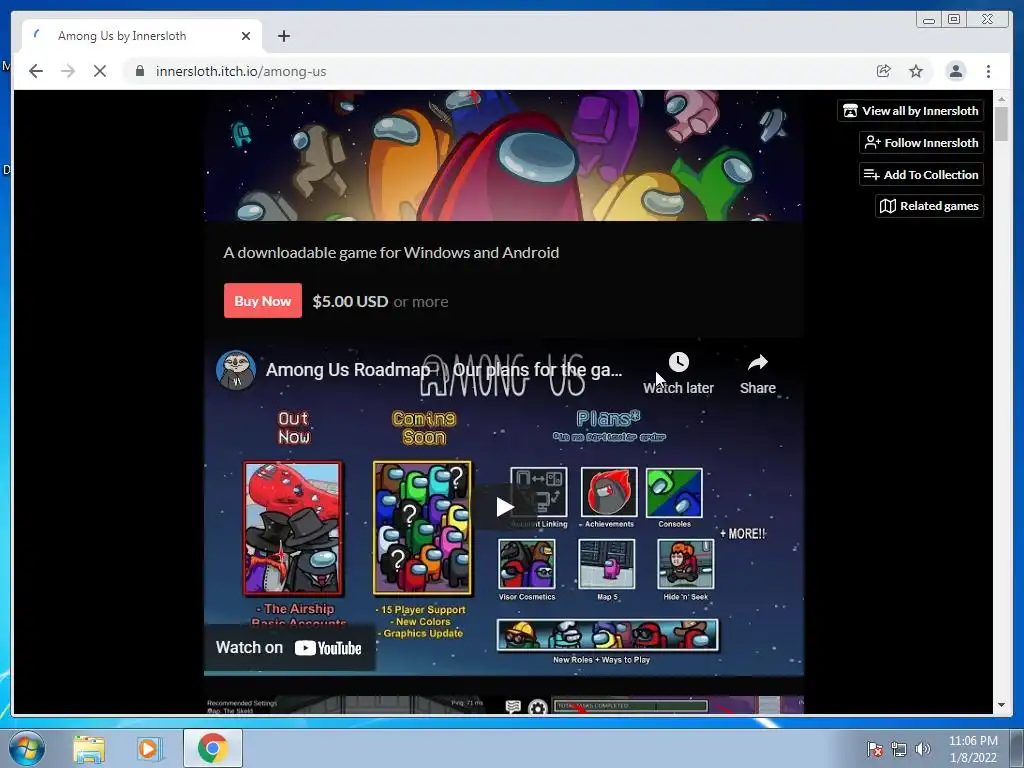Click the page scrollbar thumb

(x=1001, y=123)
